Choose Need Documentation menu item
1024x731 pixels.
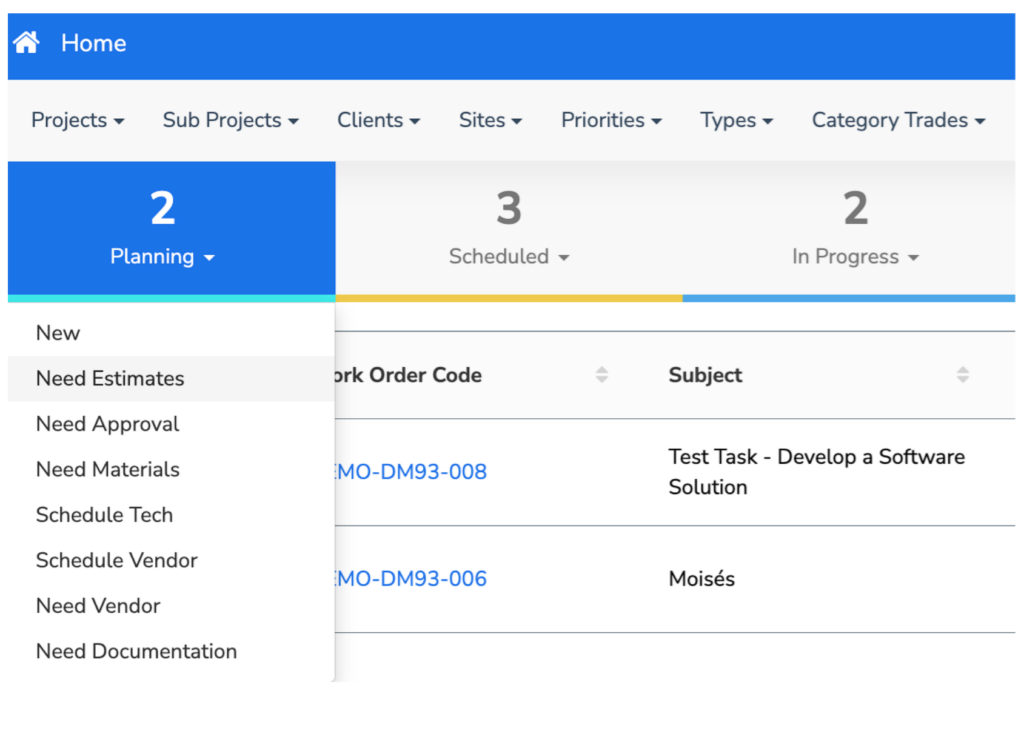click(171, 651)
